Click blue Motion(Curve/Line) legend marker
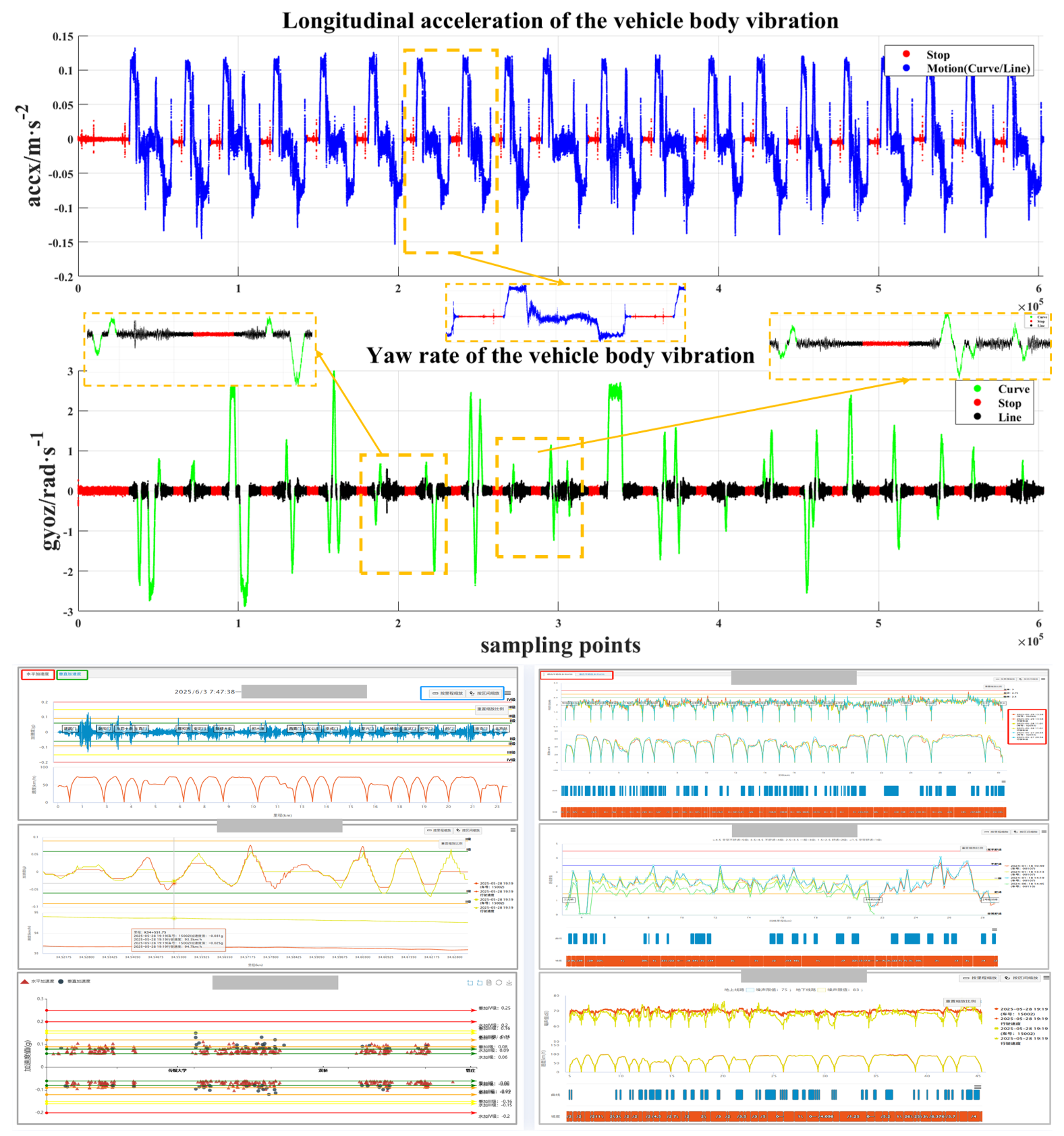Image resolution: width=1064 pixels, height=1136 pixels. tap(906, 68)
